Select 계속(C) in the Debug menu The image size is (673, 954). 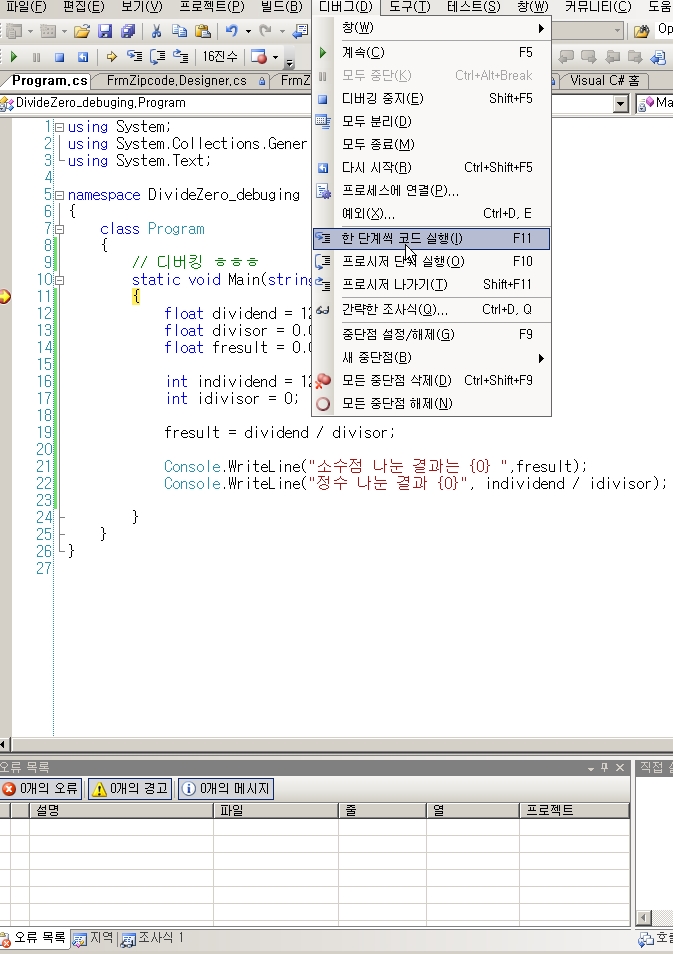[431, 52]
